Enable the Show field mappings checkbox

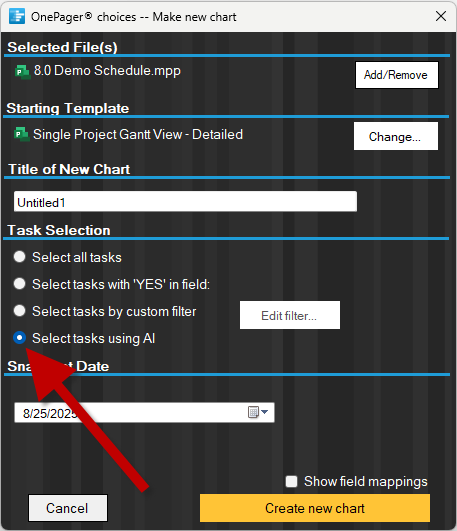(x=291, y=481)
